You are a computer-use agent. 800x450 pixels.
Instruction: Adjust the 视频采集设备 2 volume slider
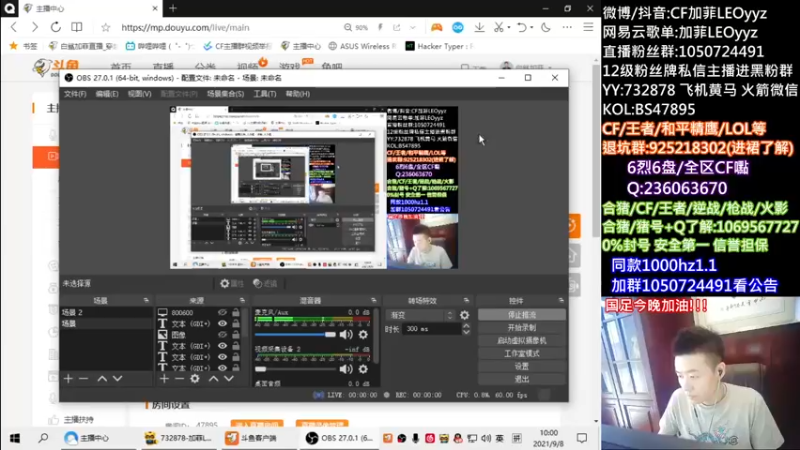tap(295, 368)
